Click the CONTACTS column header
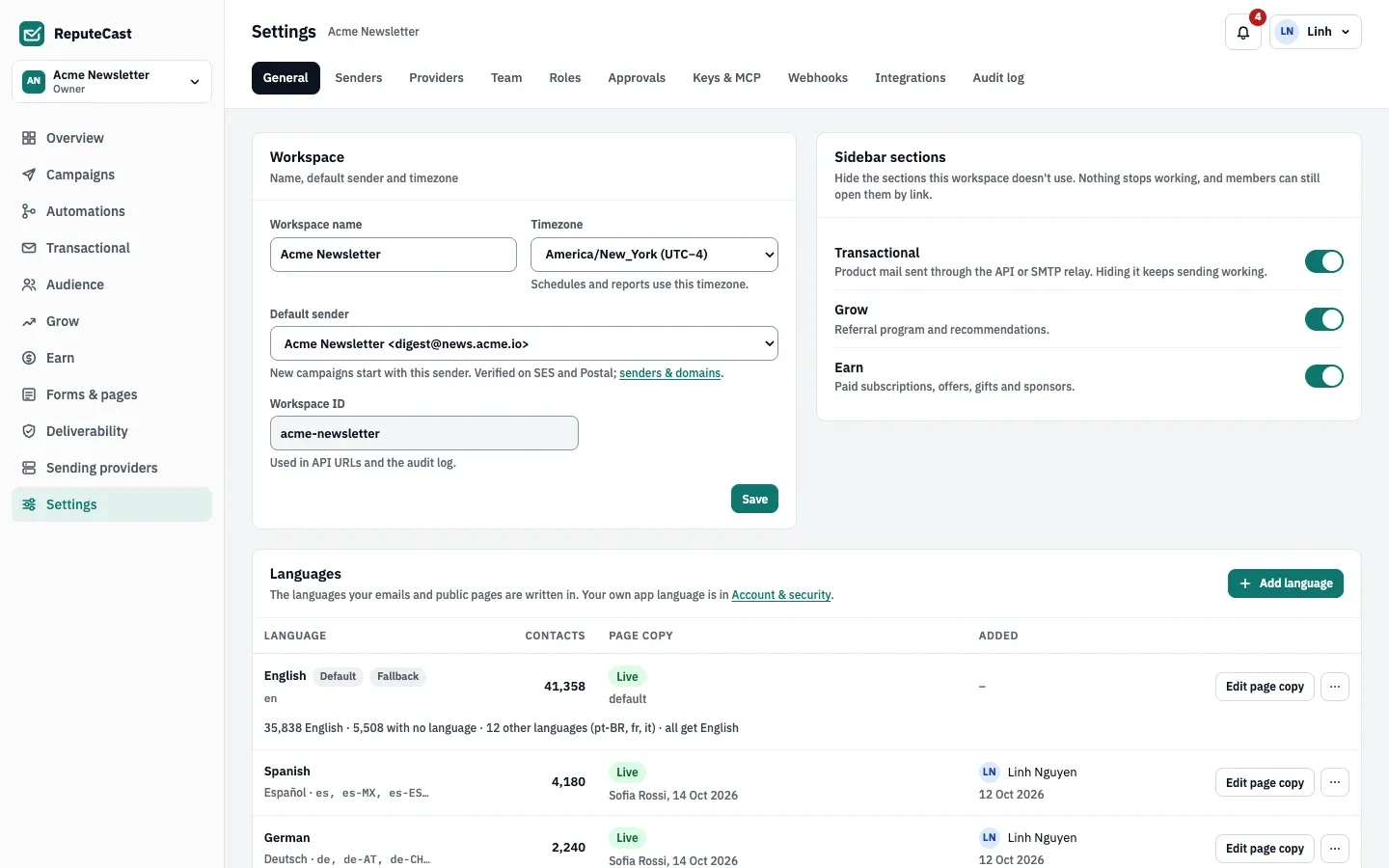Viewport: 1389px width, 868px height. [x=555, y=636]
